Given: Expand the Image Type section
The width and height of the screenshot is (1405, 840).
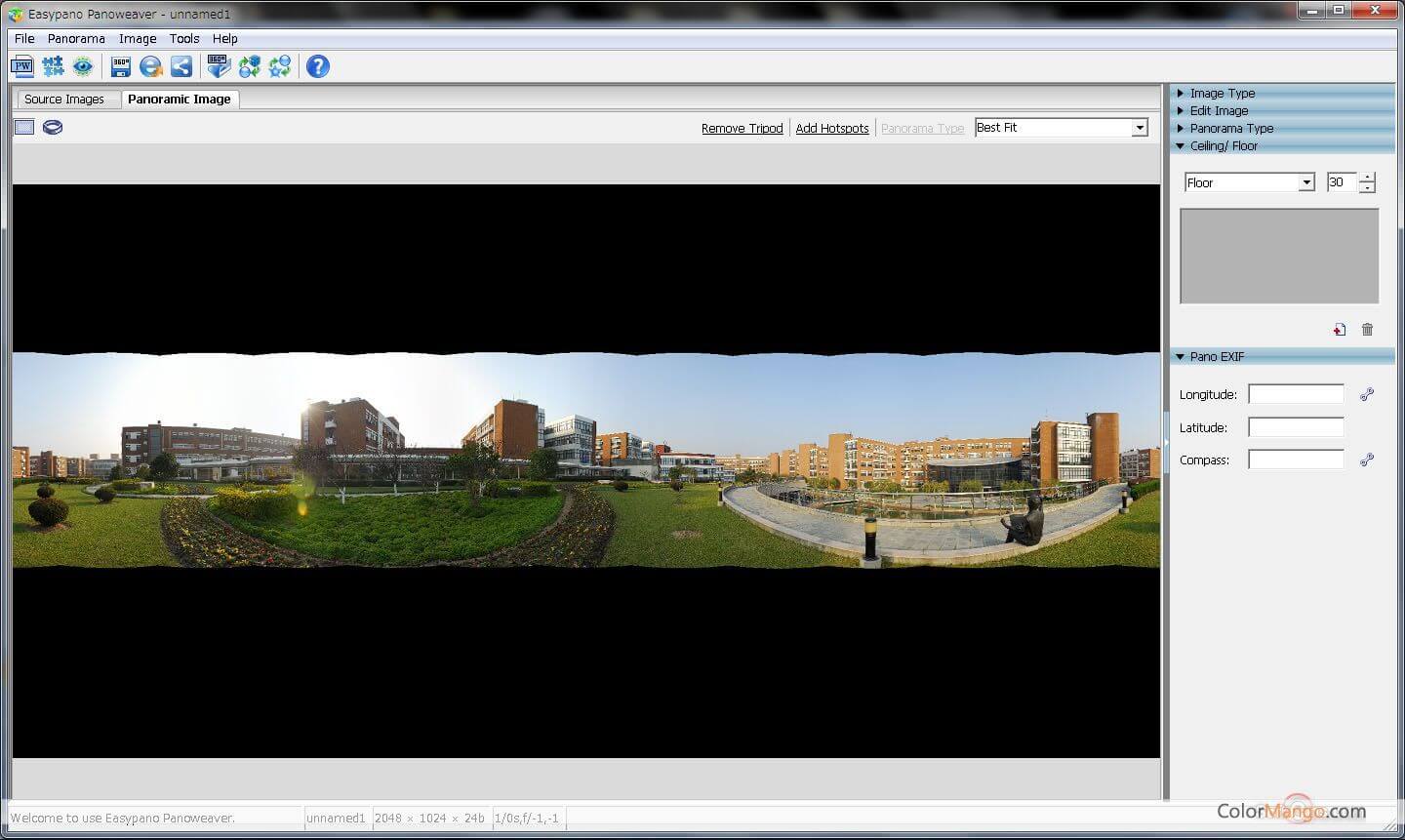Looking at the screenshot, I should [1222, 94].
